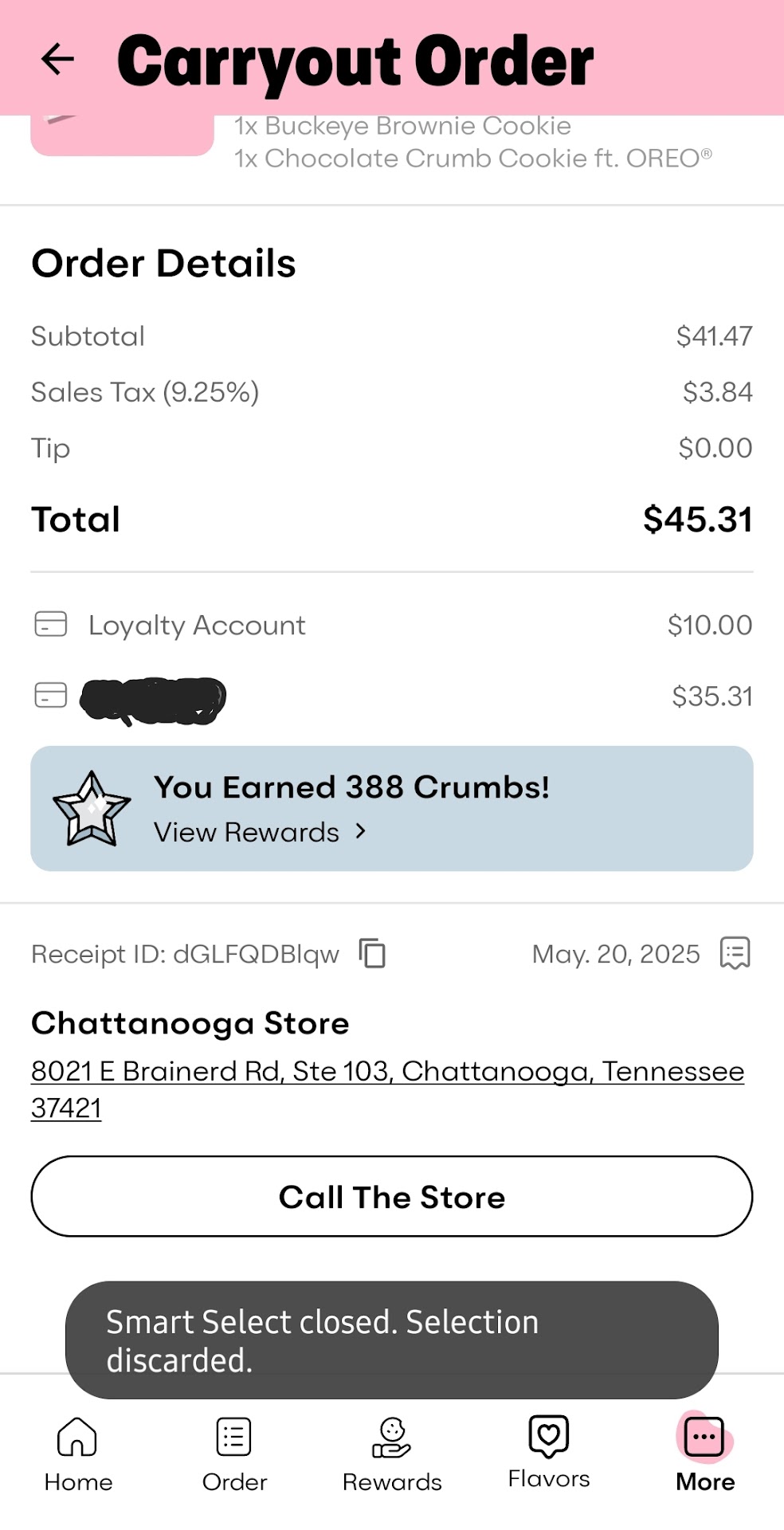Open the Order tab
The height and width of the screenshot is (1530, 784).
[234, 1453]
